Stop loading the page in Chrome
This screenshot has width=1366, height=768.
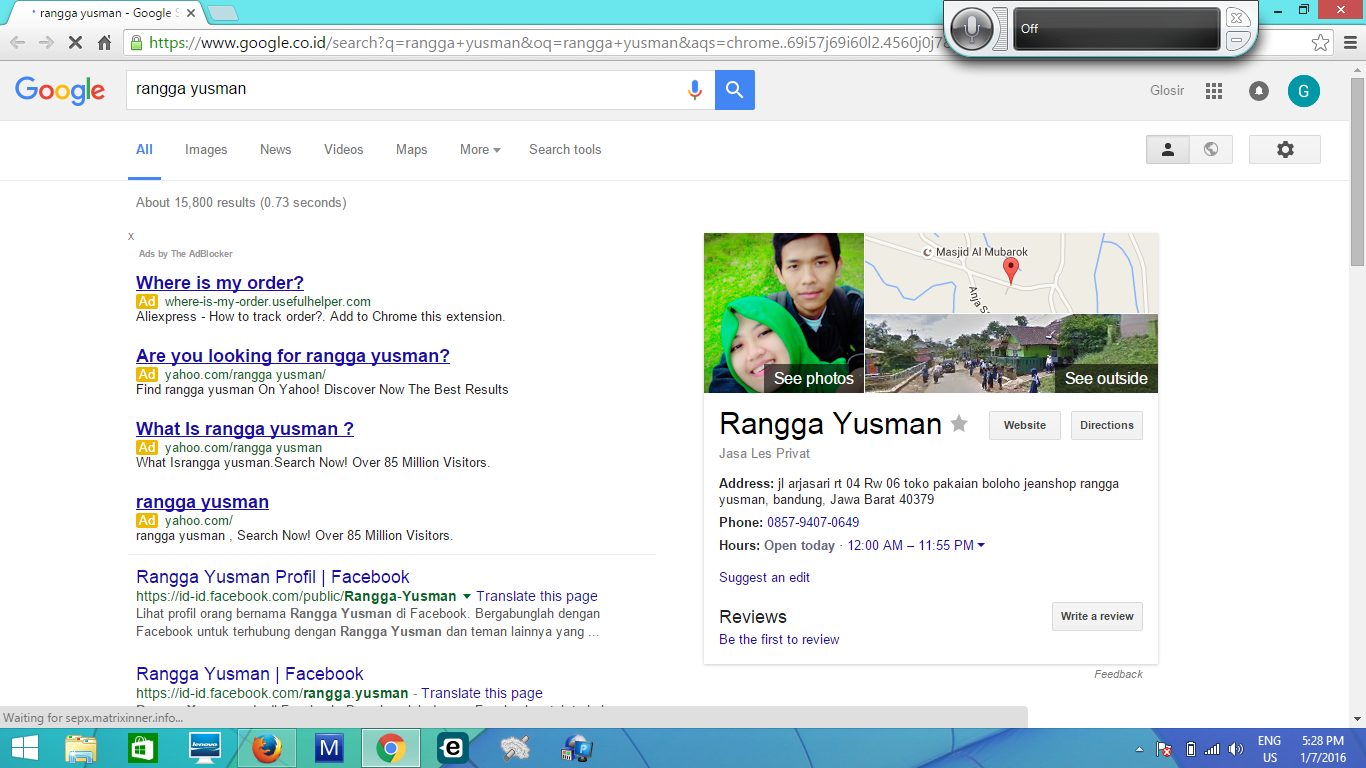tap(75, 43)
